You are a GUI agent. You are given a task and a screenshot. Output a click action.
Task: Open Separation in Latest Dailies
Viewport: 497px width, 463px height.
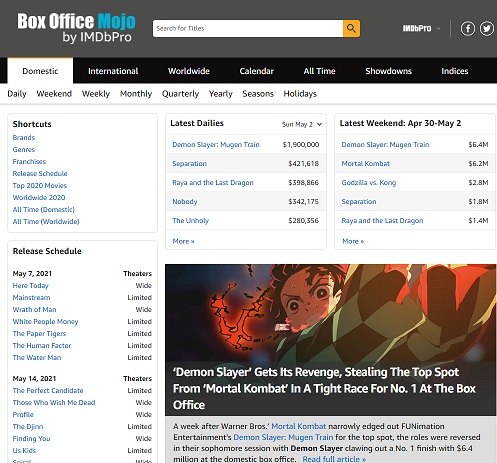click(x=189, y=163)
